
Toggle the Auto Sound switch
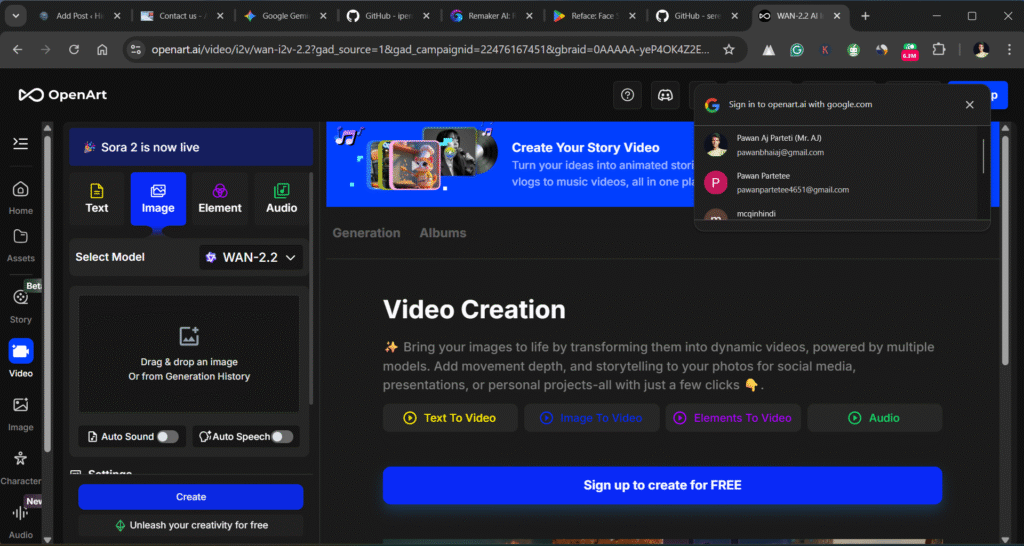click(167, 436)
